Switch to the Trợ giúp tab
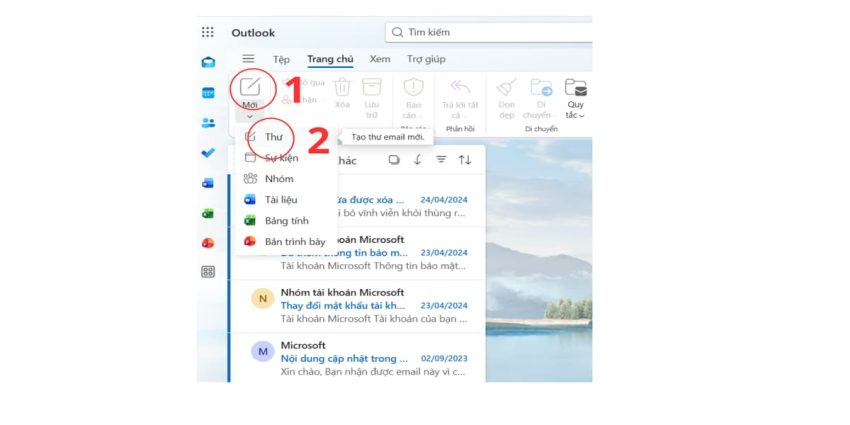This screenshot has height=425, width=850. pos(426,59)
